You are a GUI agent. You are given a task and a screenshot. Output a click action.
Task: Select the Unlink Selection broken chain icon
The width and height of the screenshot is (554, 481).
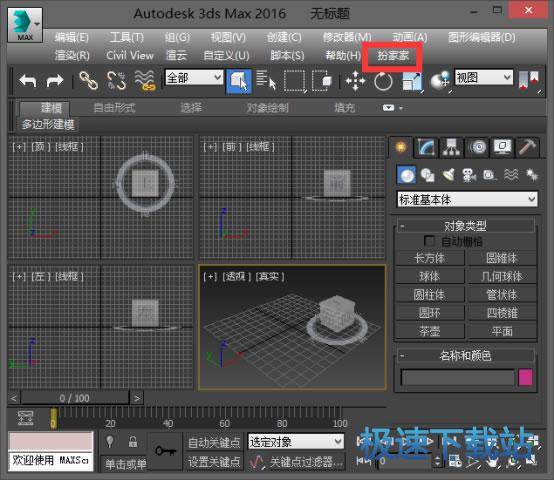point(116,81)
